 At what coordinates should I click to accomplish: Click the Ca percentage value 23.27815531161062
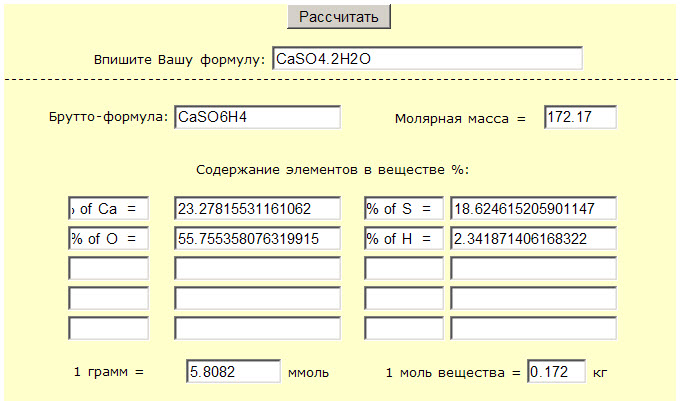point(257,209)
